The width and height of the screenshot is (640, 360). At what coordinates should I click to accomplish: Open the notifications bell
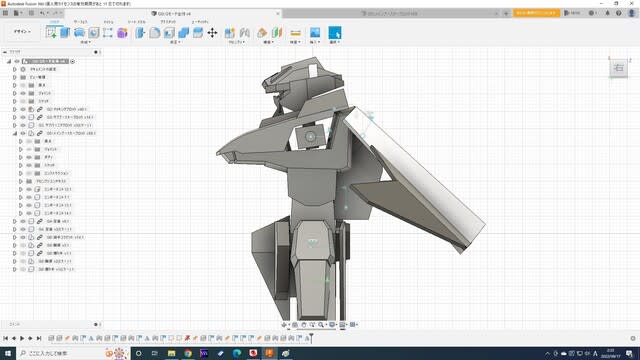(x=607, y=13)
